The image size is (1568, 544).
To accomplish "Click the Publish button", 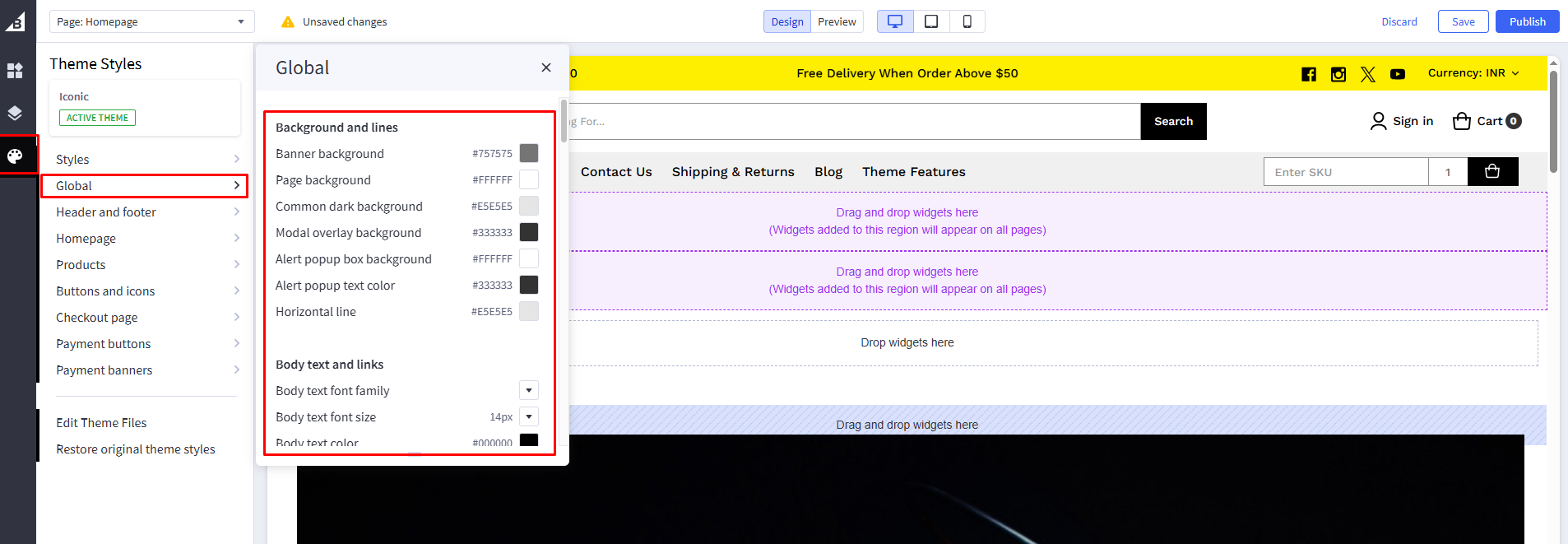I will (1527, 21).
